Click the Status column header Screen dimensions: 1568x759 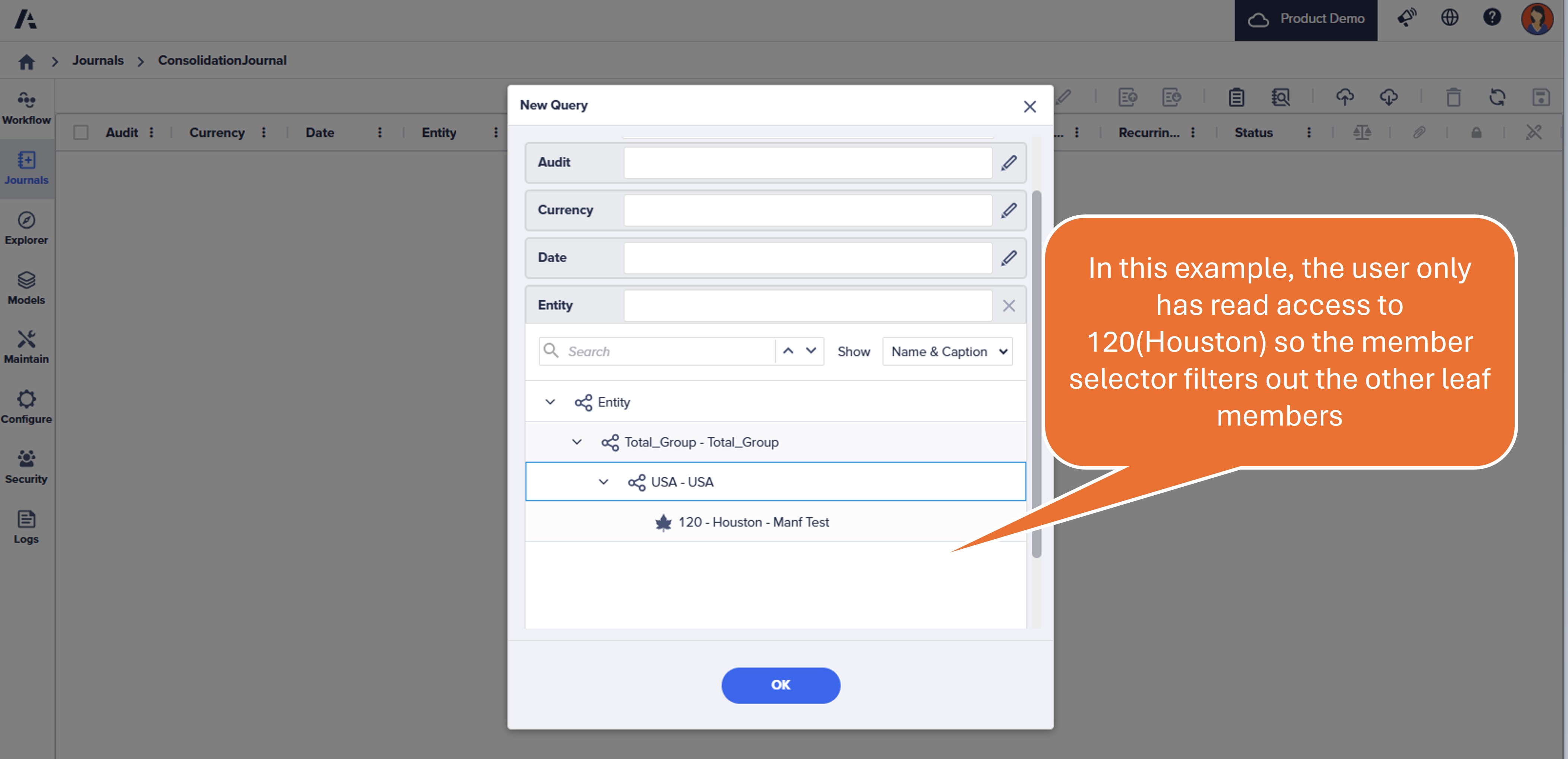tap(1253, 132)
